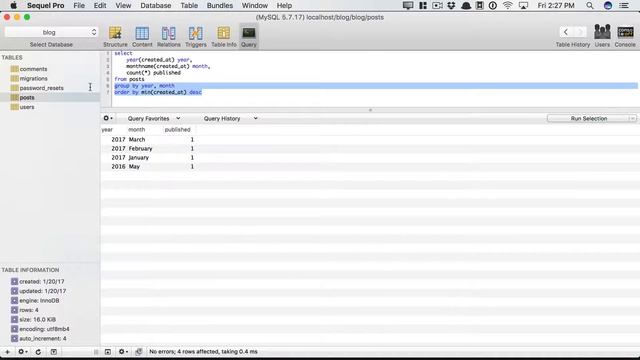Click the query status history icon
Screen dimensions: 640x360
tap(139, 351)
